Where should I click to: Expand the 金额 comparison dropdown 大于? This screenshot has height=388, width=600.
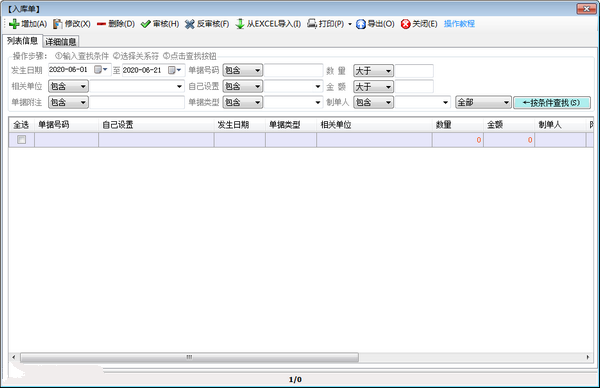coord(373,87)
